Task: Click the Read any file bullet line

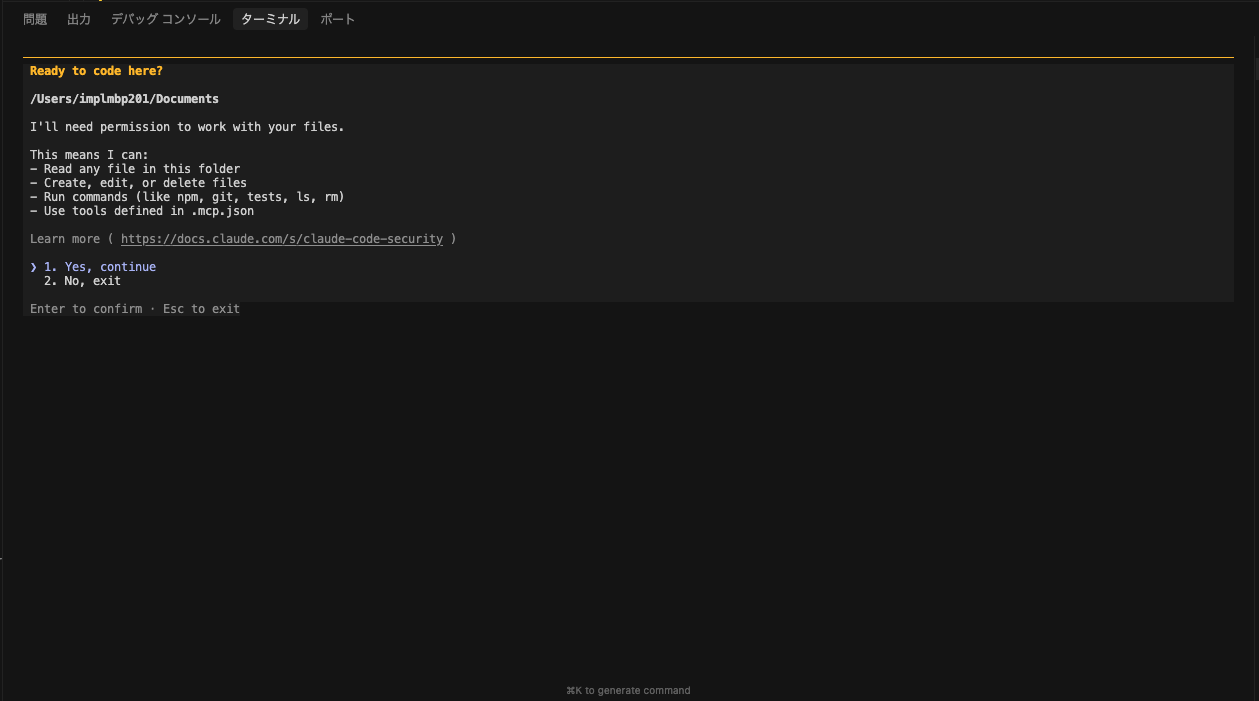Action: click(135, 169)
